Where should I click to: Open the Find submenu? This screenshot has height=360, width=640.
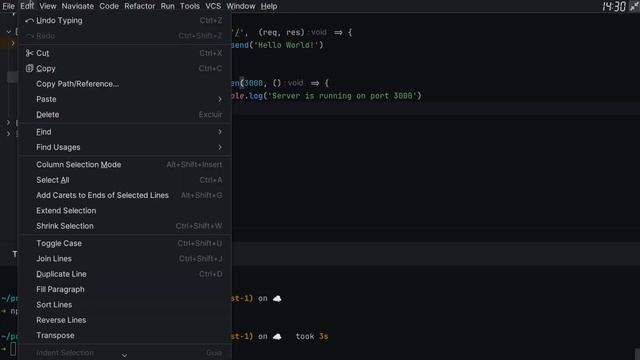click(125, 132)
